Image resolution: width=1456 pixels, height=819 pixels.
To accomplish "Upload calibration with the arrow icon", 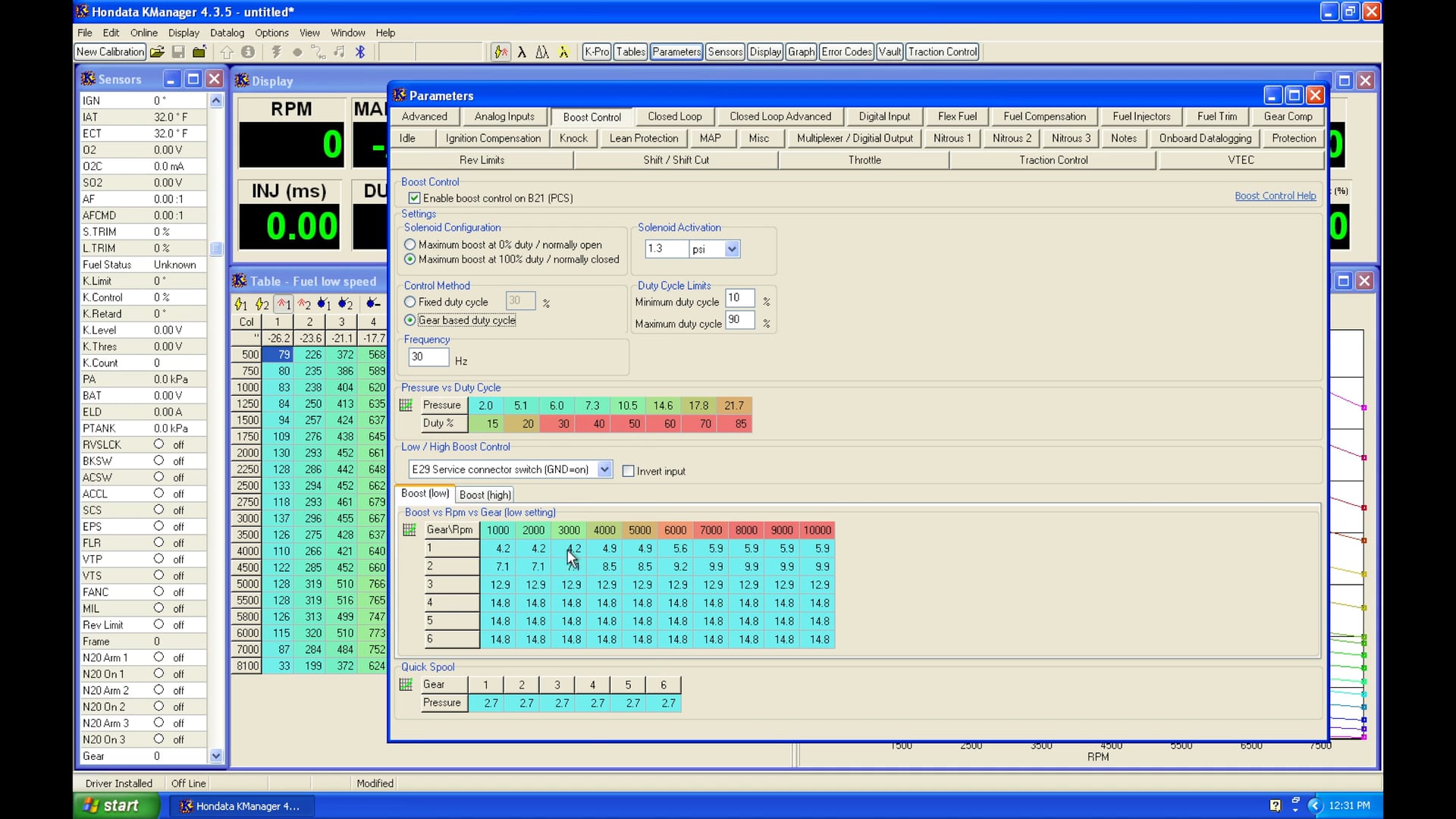I will click(x=227, y=52).
